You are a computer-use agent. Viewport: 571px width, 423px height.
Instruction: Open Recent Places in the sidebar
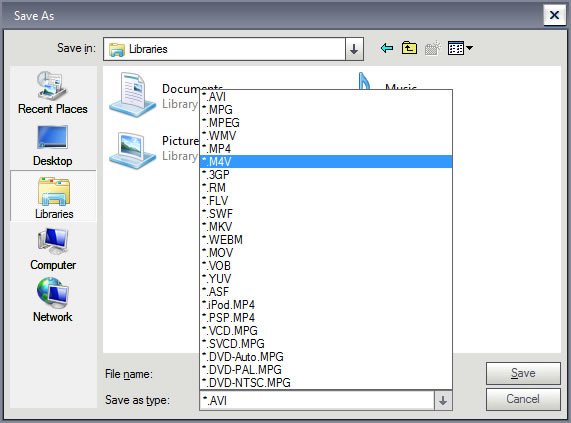click(x=53, y=93)
